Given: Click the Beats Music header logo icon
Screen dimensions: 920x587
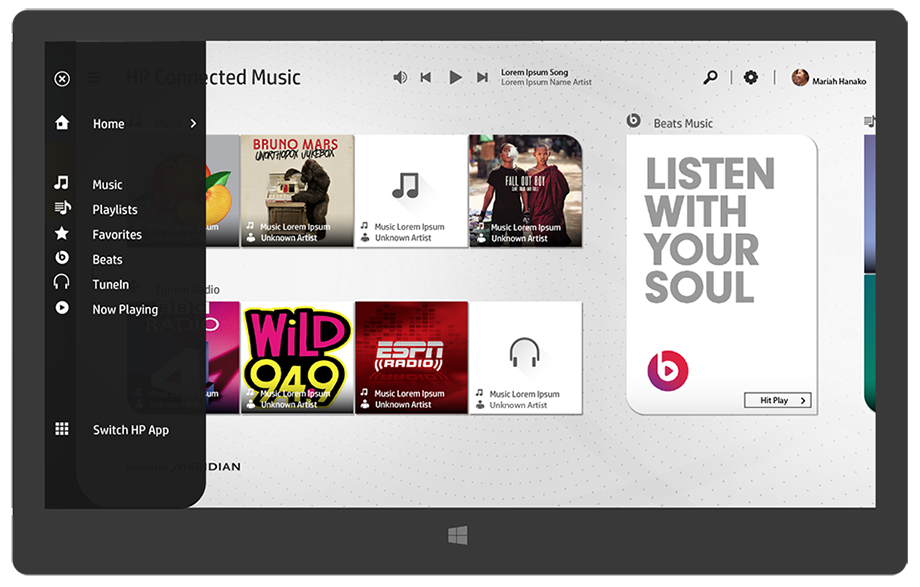Looking at the screenshot, I should coord(634,120).
